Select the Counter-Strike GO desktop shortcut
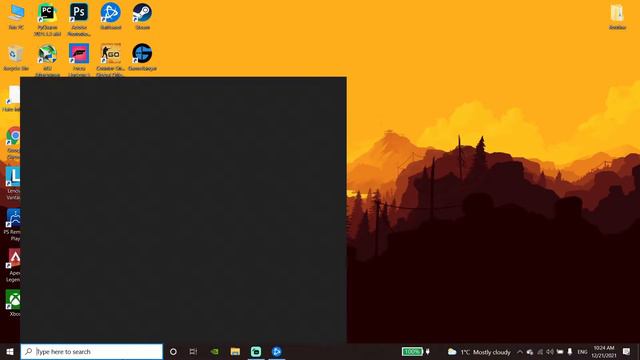The height and width of the screenshot is (360, 640). (x=111, y=60)
